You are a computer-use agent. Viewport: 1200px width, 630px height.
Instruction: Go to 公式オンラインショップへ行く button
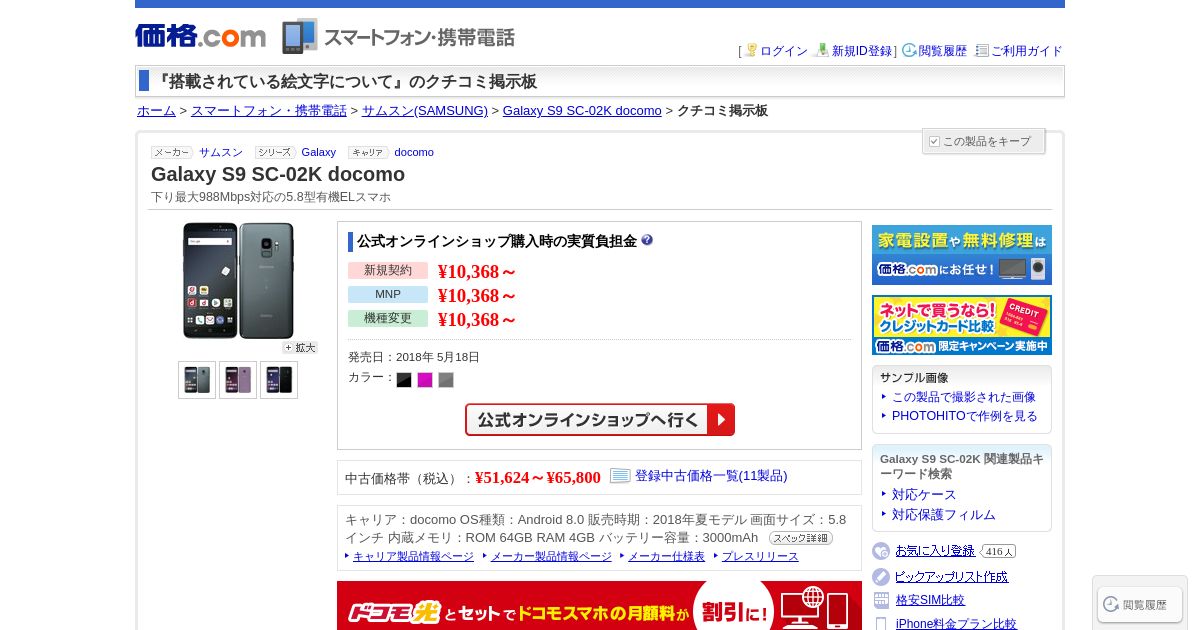(600, 420)
